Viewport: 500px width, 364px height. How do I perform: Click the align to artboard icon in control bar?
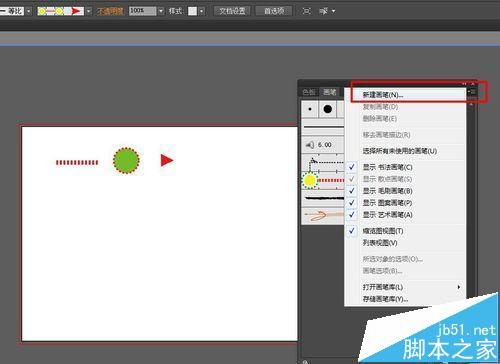pos(306,11)
